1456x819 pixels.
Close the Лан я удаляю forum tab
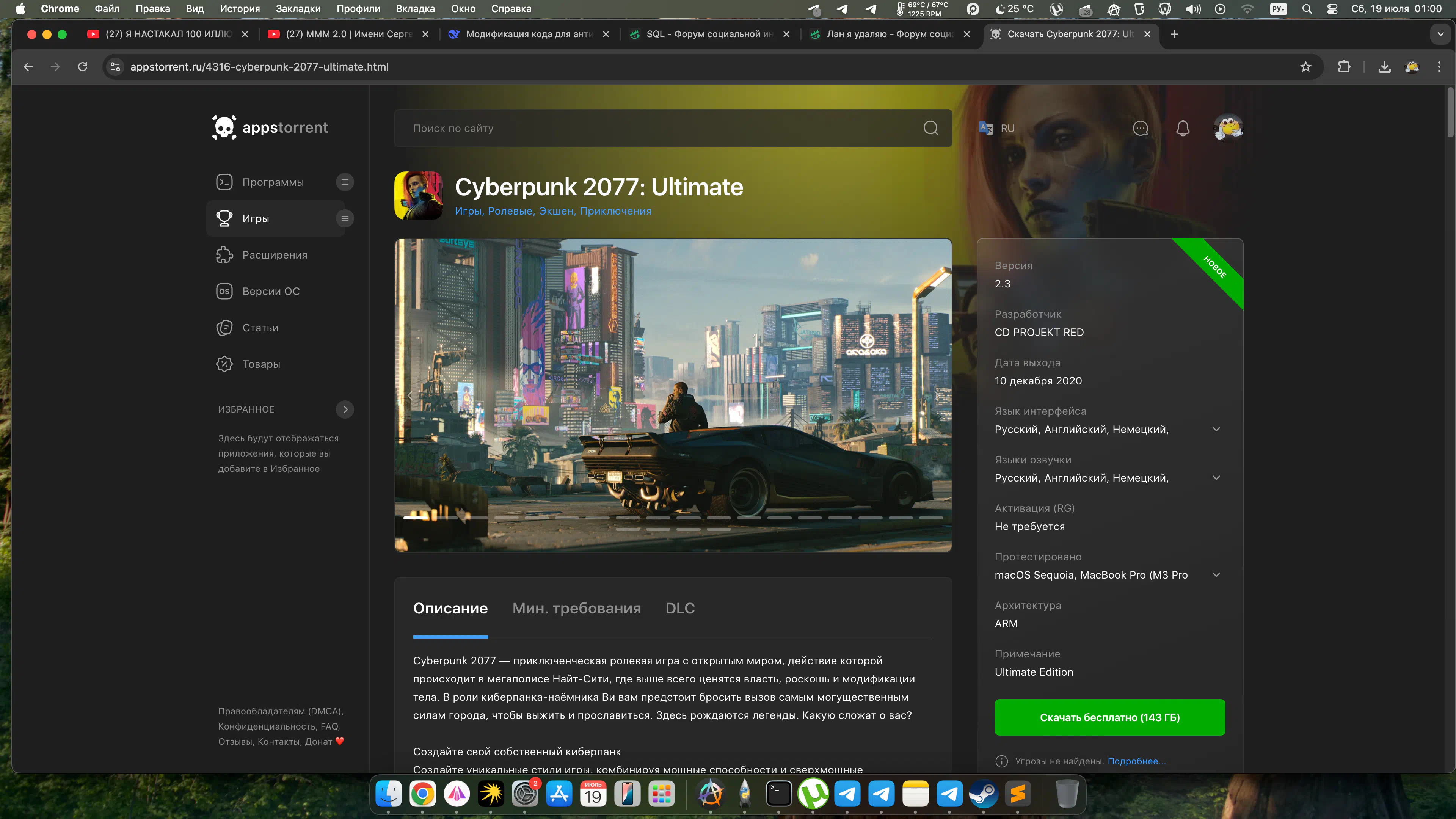(967, 34)
